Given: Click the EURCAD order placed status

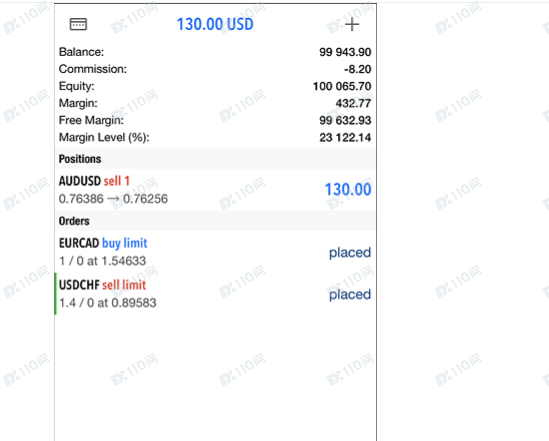Looking at the screenshot, I should [350, 253].
